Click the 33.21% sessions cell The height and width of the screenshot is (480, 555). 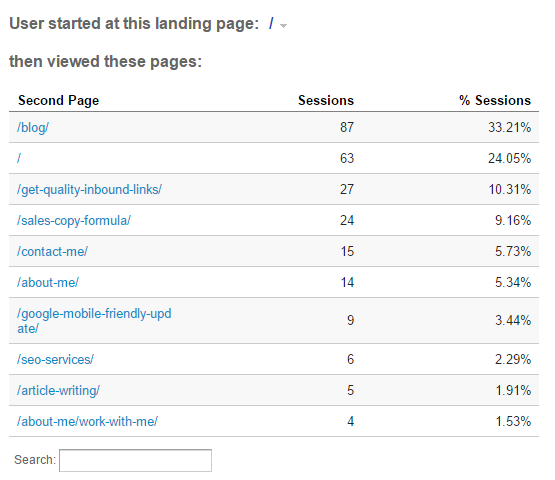[x=509, y=127]
